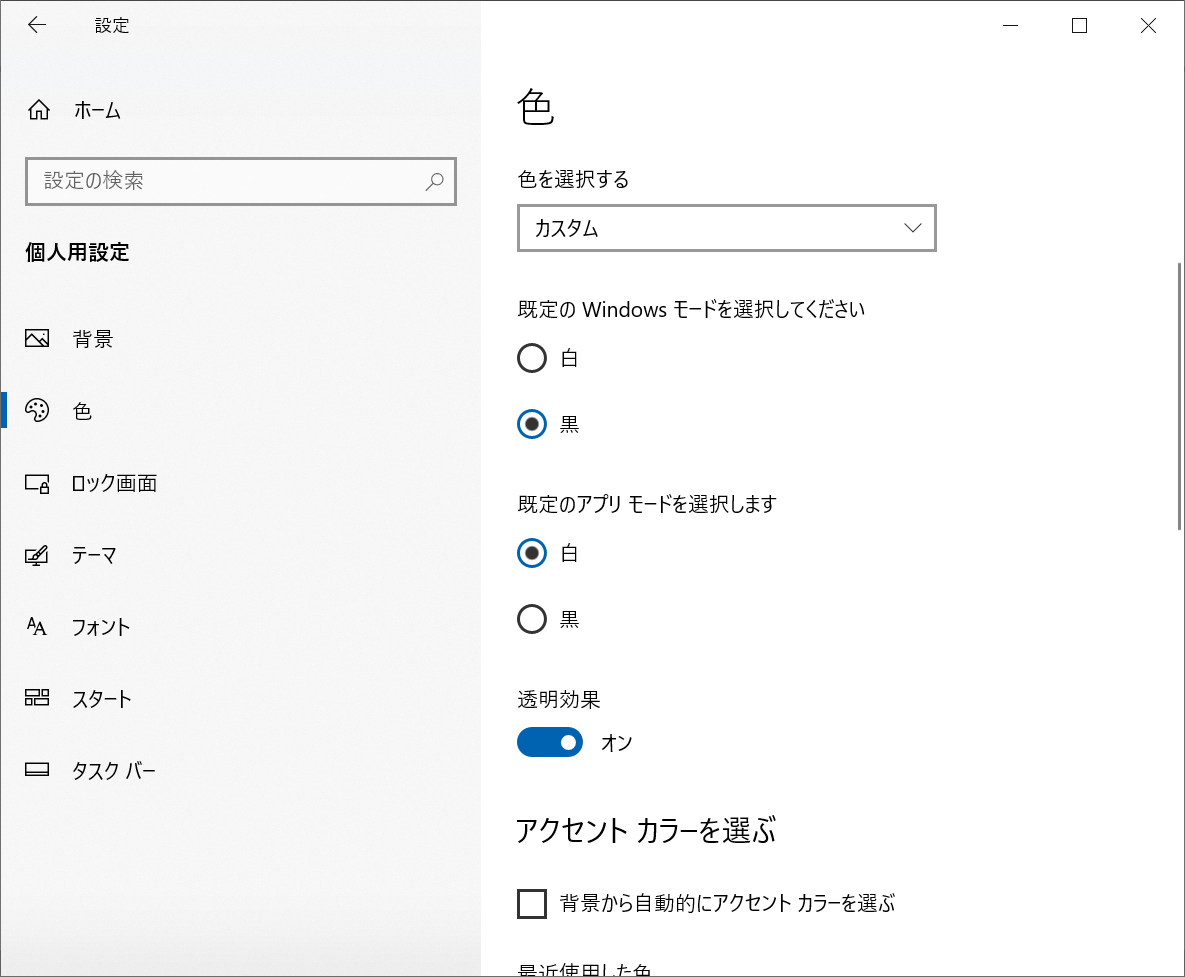Image resolution: width=1185 pixels, height=977 pixels.
Task: Click the dropdown chevron next to カスタム
Action: point(913,228)
